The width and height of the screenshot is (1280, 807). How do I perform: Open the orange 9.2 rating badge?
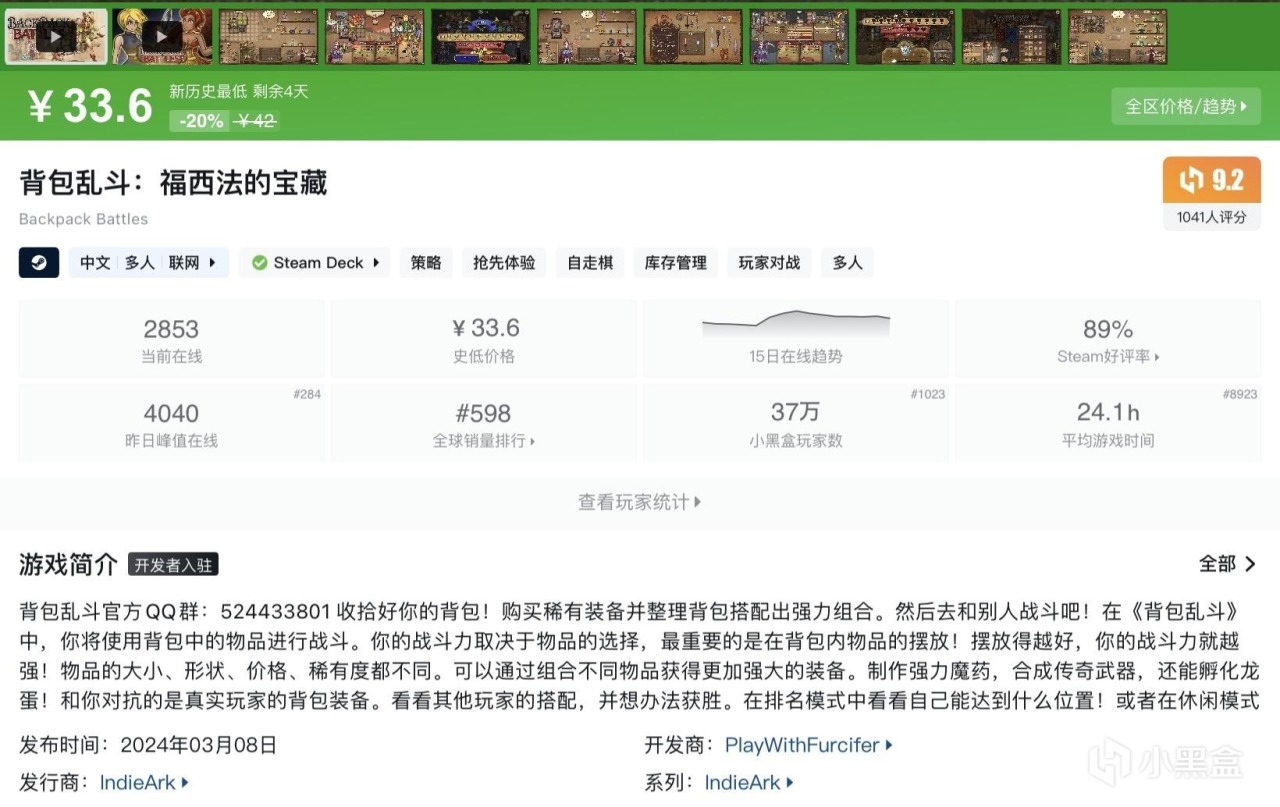click(x=1212, y=181)
